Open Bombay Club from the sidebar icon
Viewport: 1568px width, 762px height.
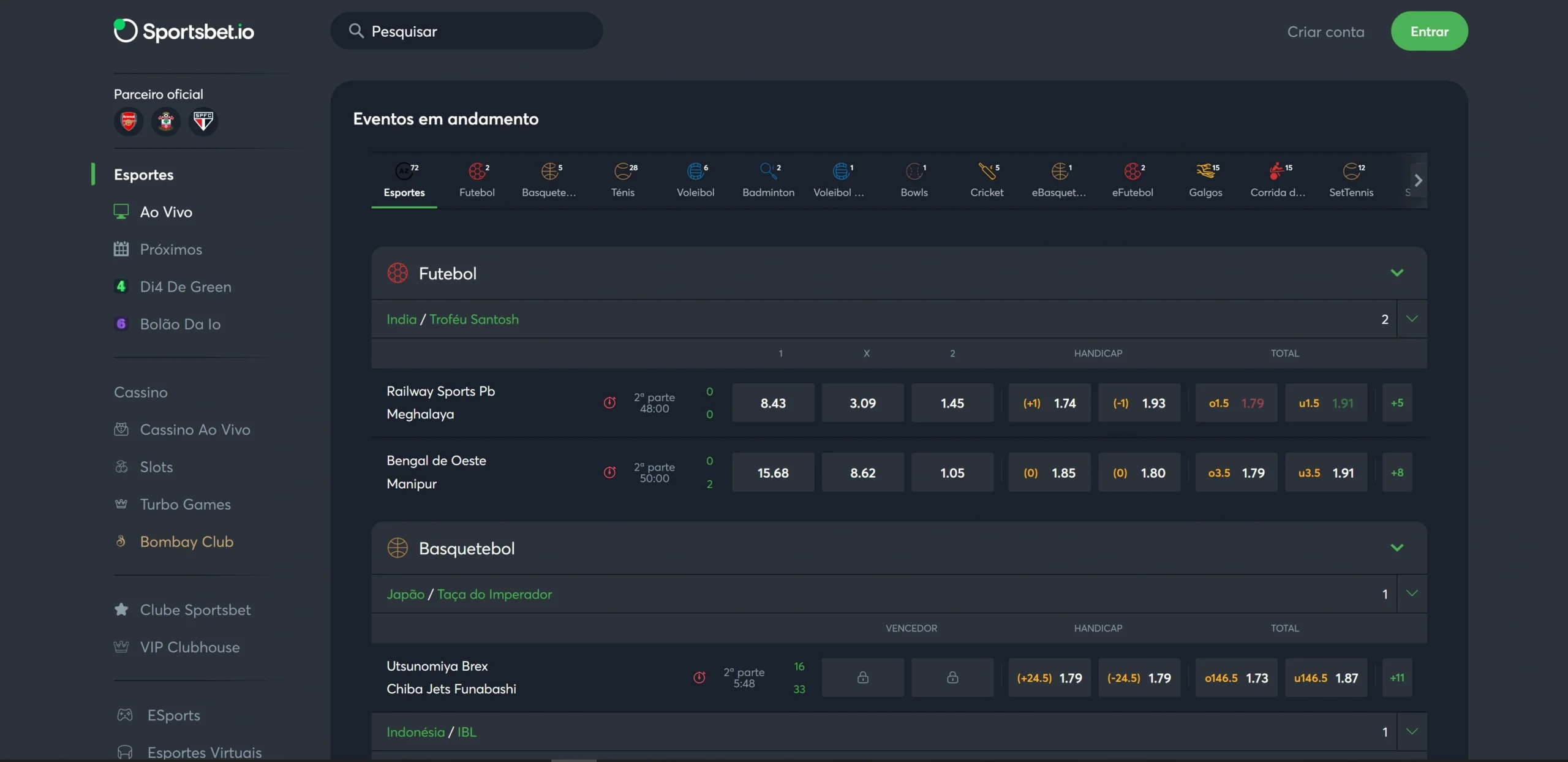[121, 541]
